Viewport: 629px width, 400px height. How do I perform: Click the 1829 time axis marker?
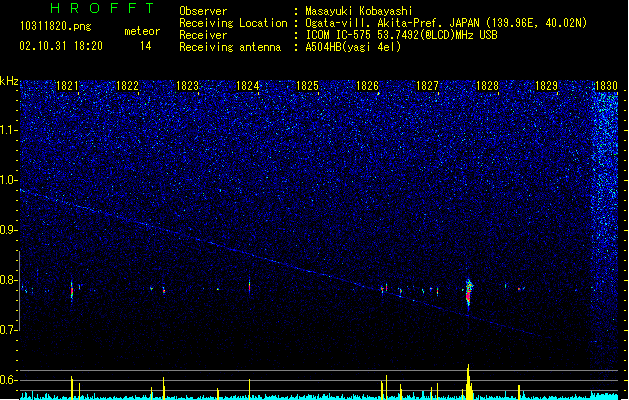(547, 86)
